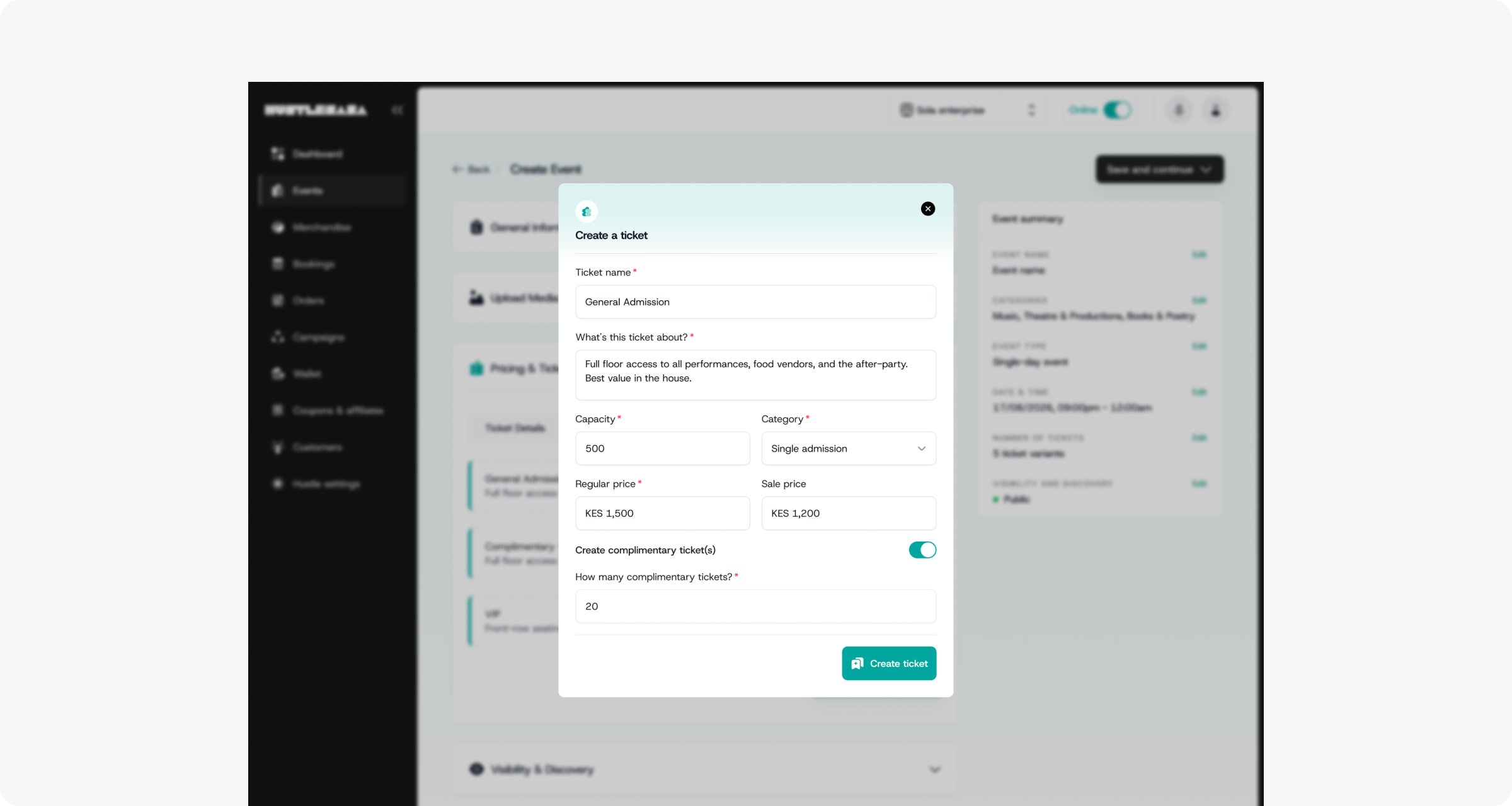The image size is (1512, 806).
Task: Close the Create a ticket dialog
Action: point(927,208)
